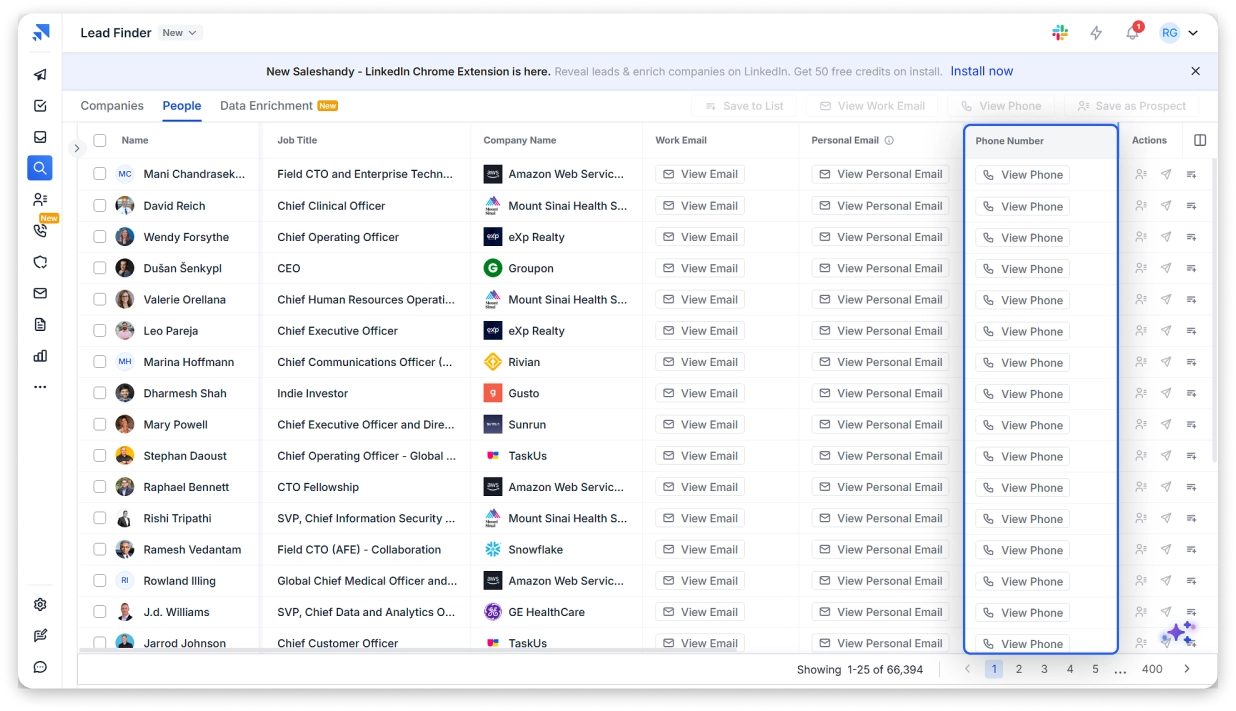The image size is (1236, 711).
Task: Click View Email for Dušan Šenkypl
Action: (x=702, y=268)
